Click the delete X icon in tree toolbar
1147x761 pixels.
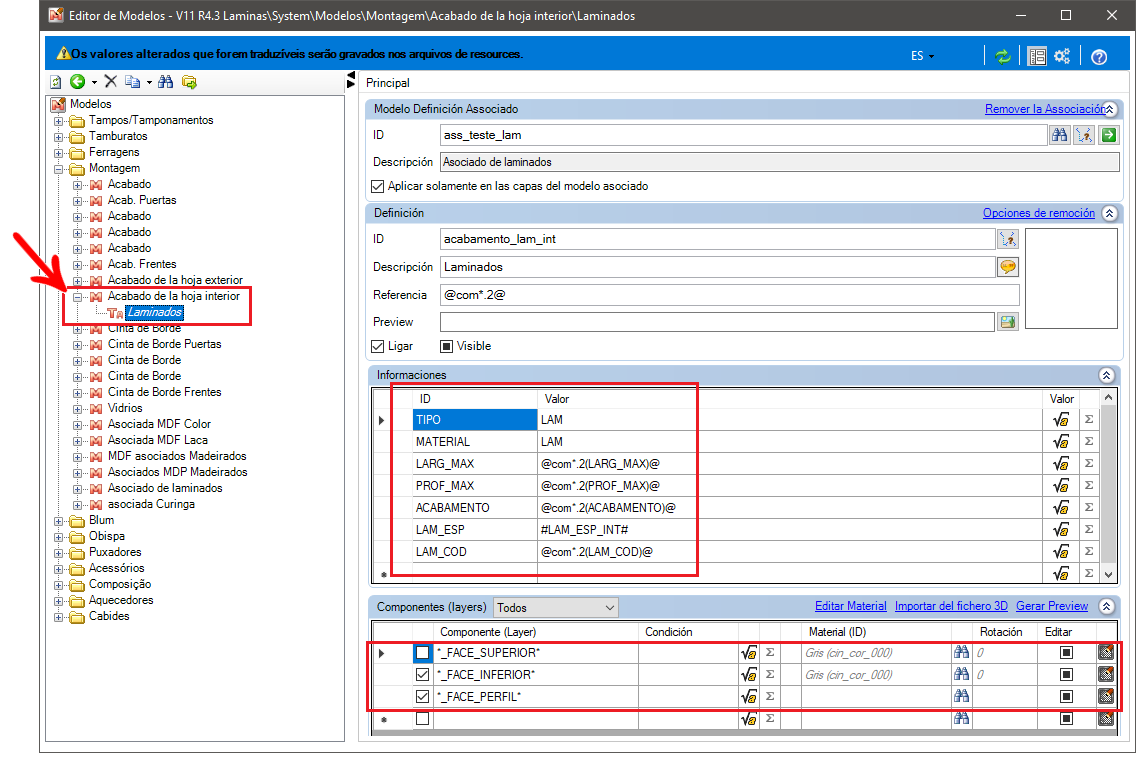tap(110, 82)
